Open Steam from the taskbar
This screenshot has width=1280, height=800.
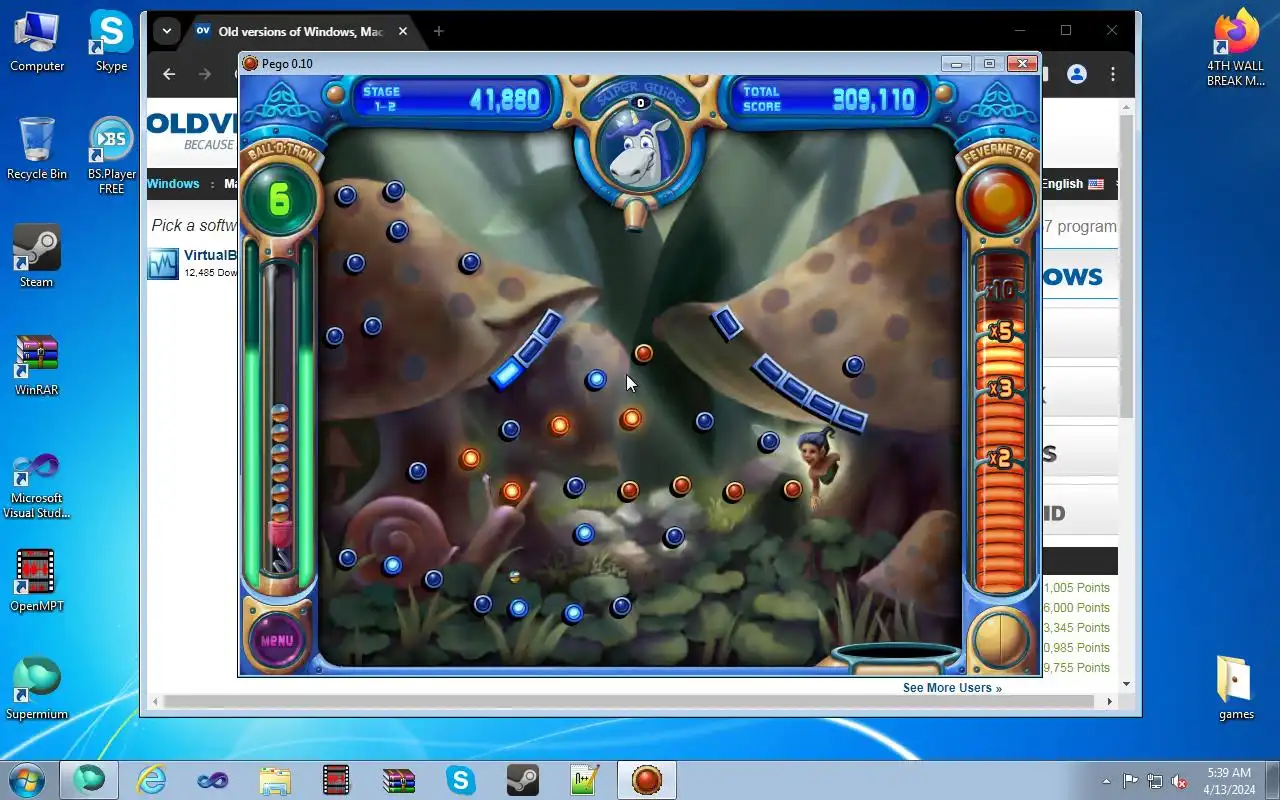coord(523,780)
